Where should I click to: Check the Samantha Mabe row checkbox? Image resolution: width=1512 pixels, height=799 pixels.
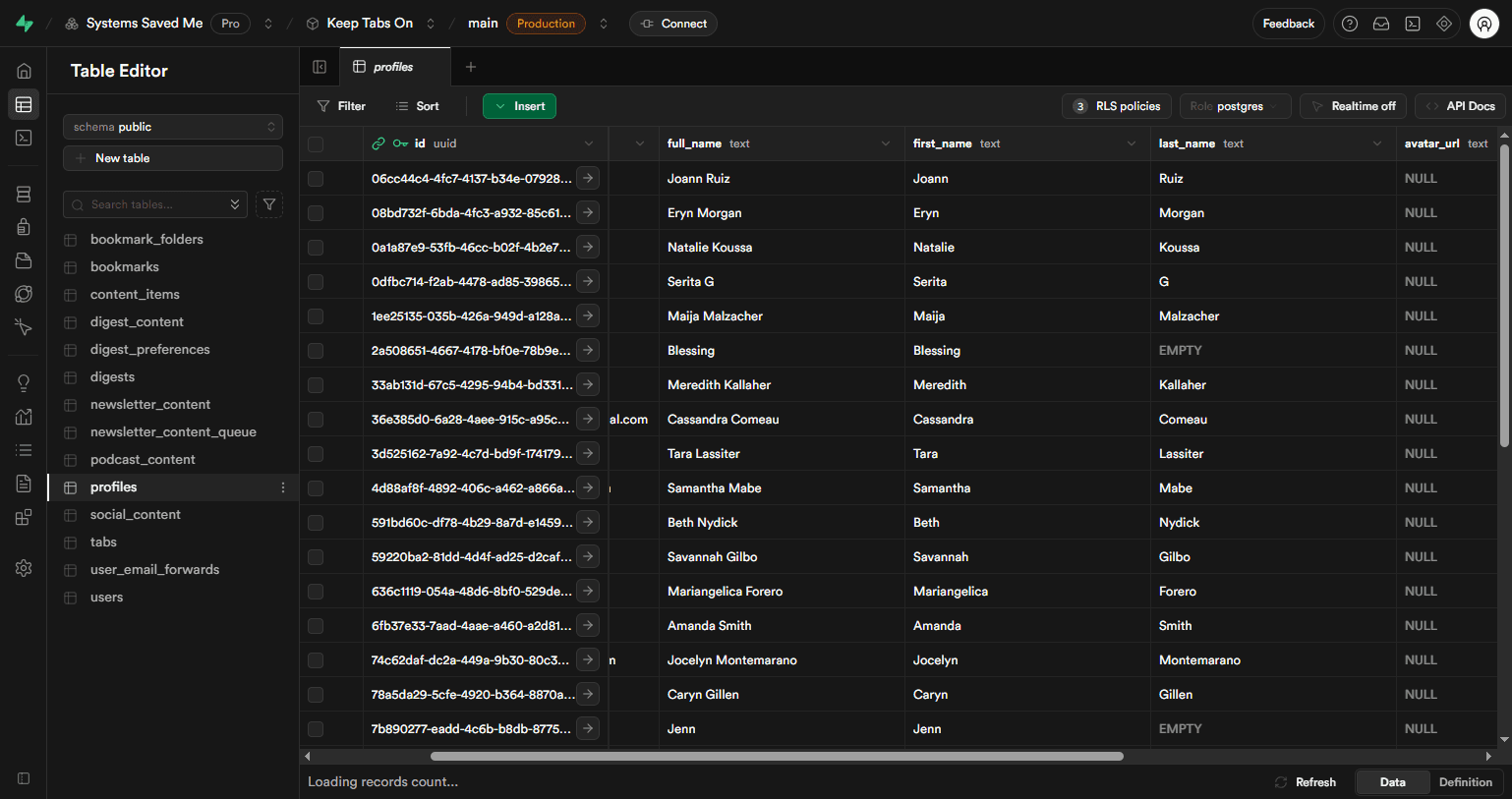316,488
